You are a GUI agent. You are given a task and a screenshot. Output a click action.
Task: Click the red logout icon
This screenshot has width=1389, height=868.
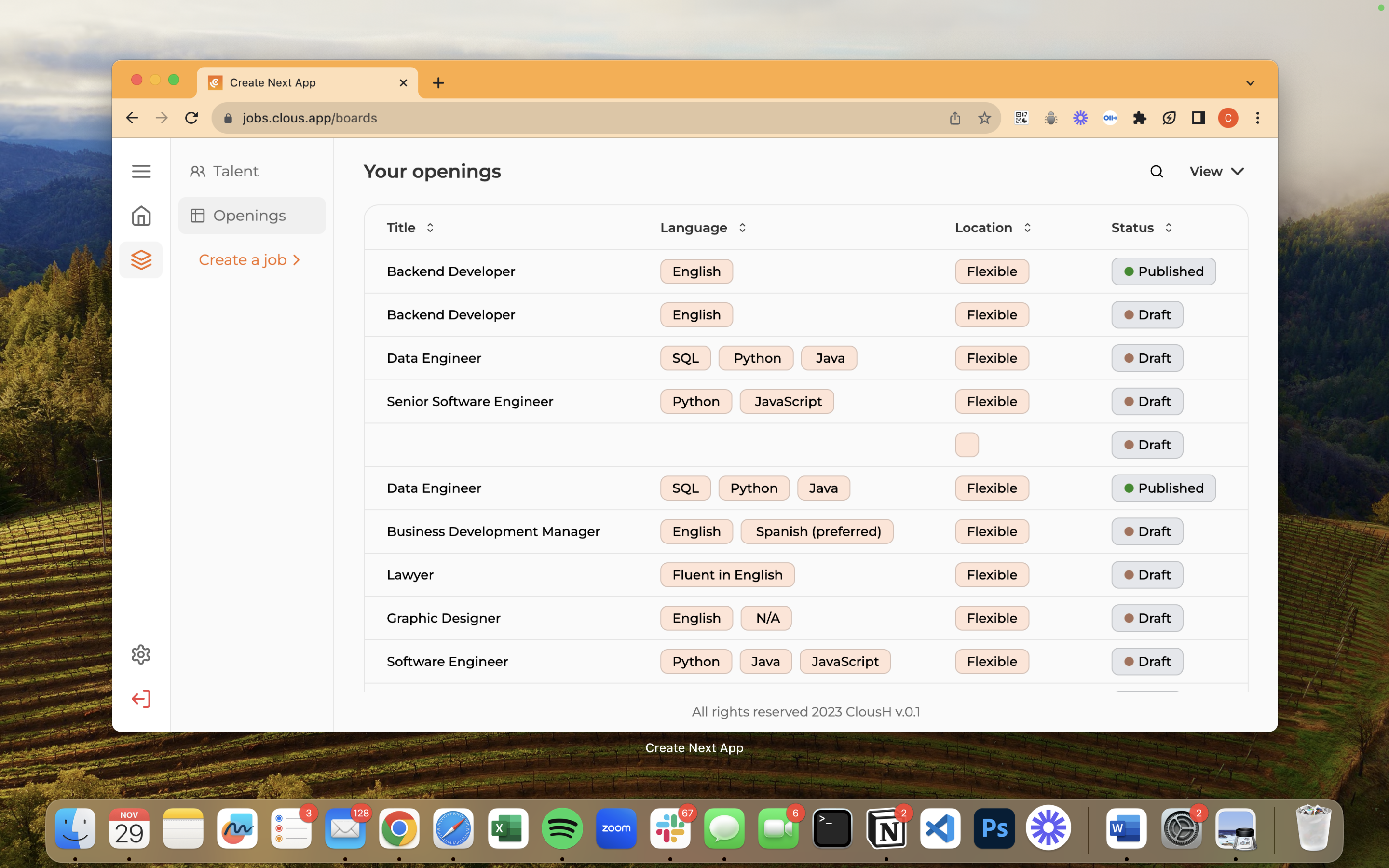tap(141, 699)
